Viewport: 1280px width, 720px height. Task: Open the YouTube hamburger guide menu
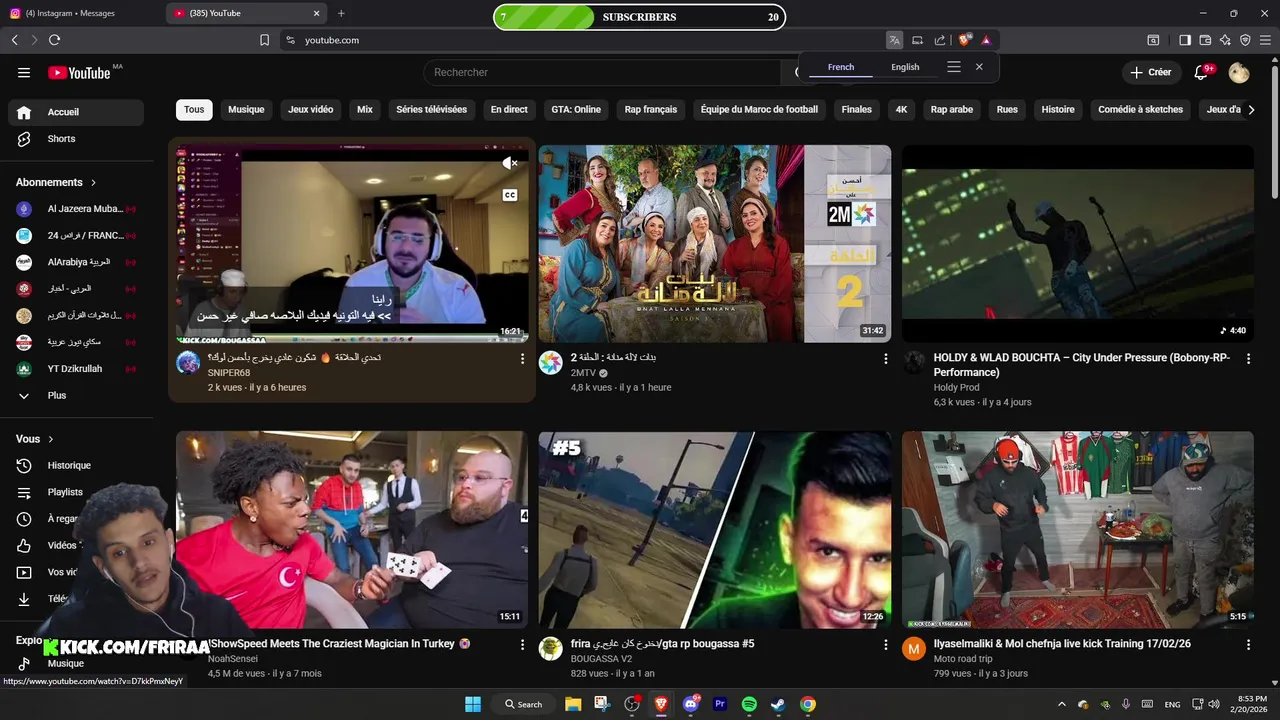[24, 72]
